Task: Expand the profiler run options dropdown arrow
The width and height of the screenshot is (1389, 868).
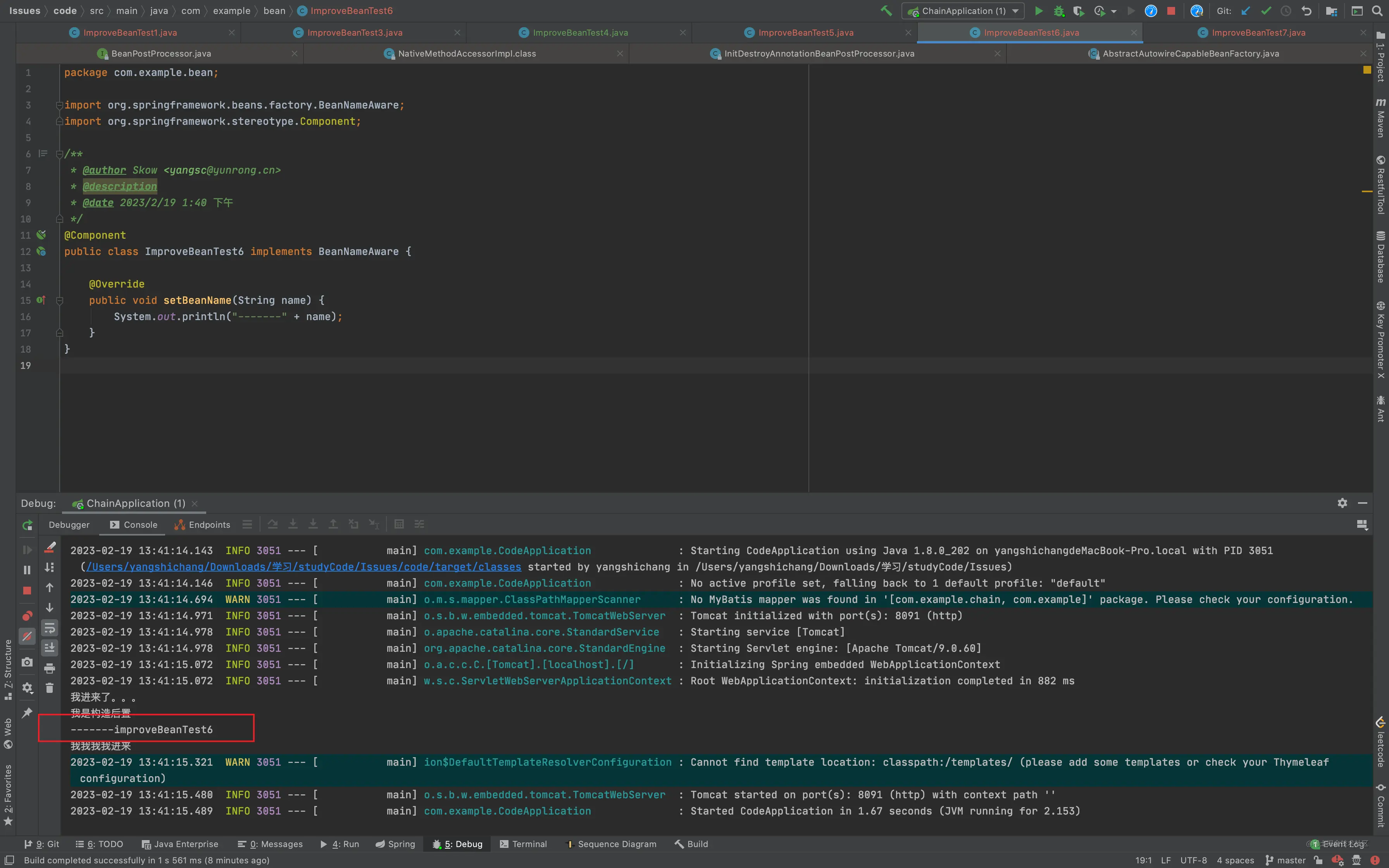Action: tap(1114, 11)
